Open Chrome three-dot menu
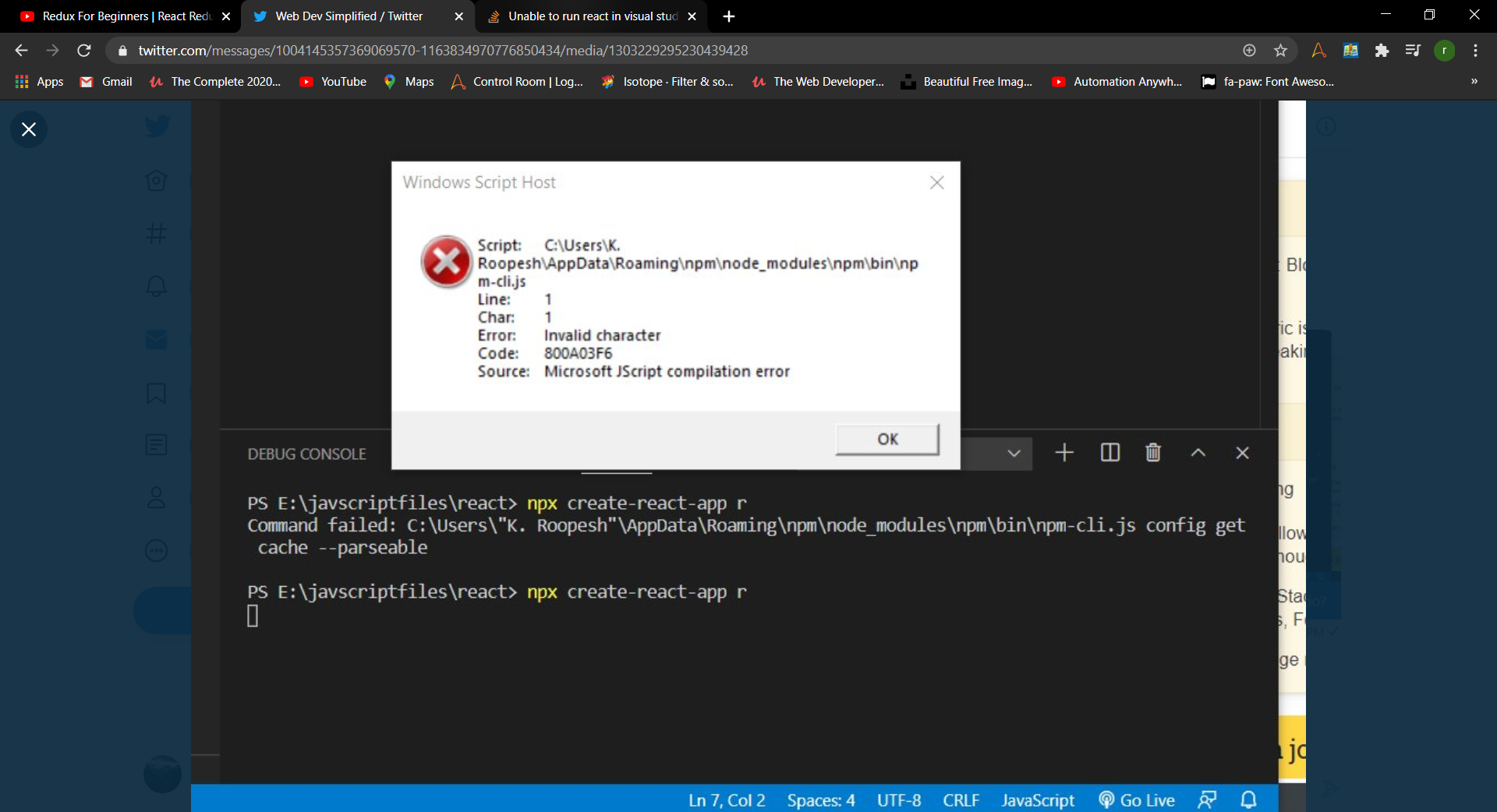The width and height of the screenshot is (1497, 812). tap(1475, 51)
